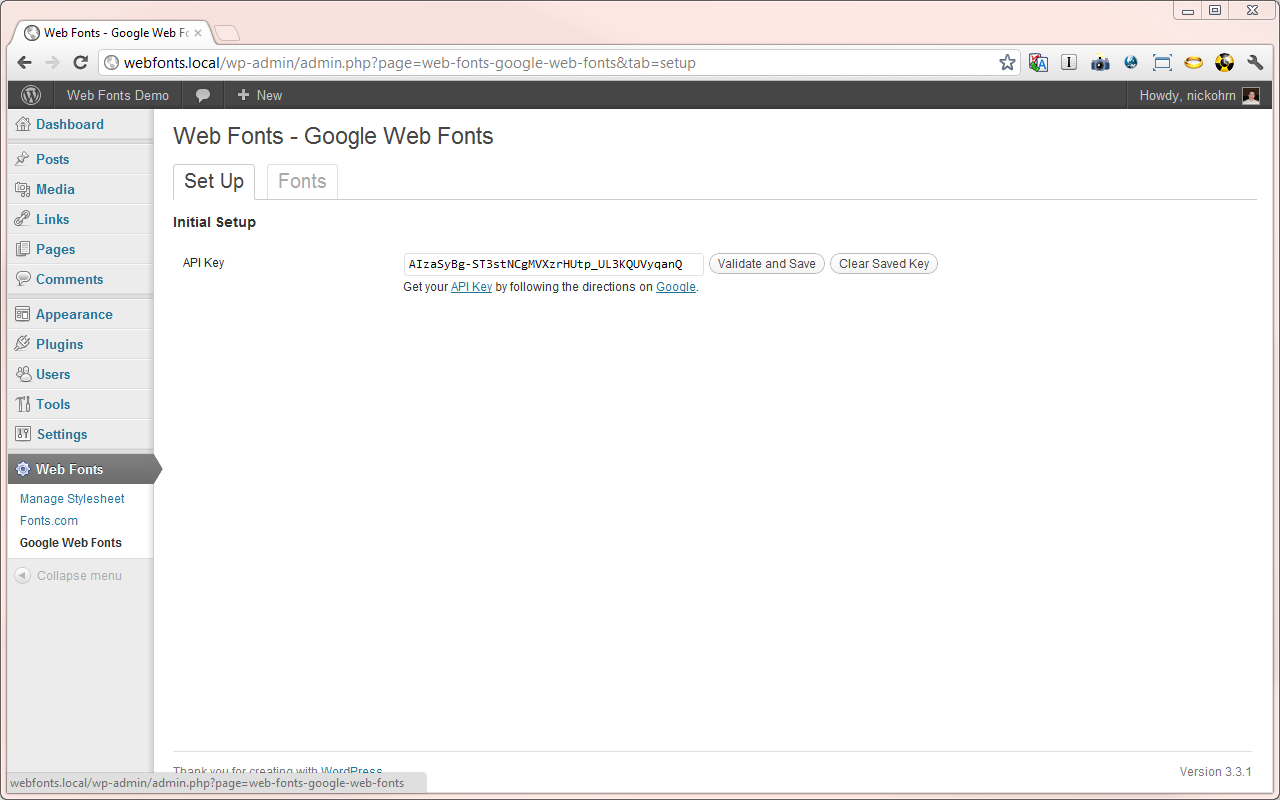The width and height of the screenshot is (1280, 800).
Task: Open Chrome's wrench menu
Action: 1255,62
